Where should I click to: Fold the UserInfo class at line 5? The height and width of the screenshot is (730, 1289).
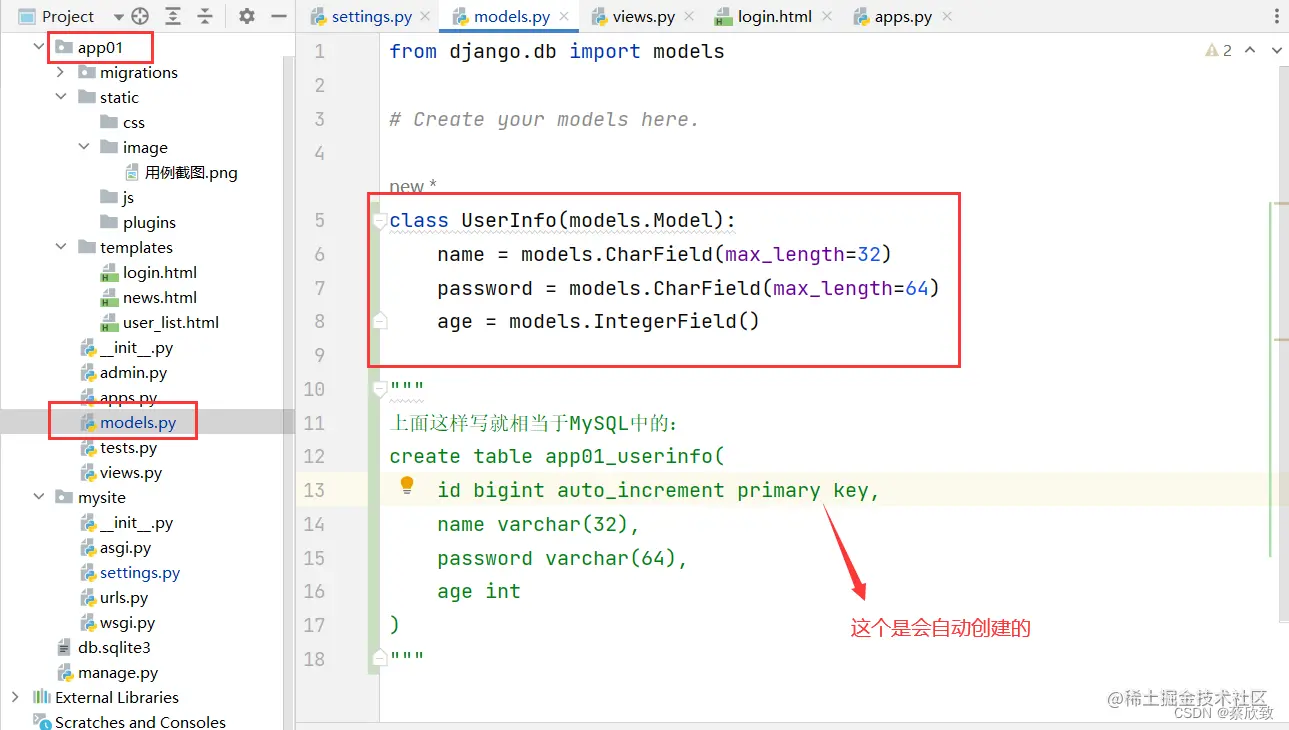tap(379, 220)
